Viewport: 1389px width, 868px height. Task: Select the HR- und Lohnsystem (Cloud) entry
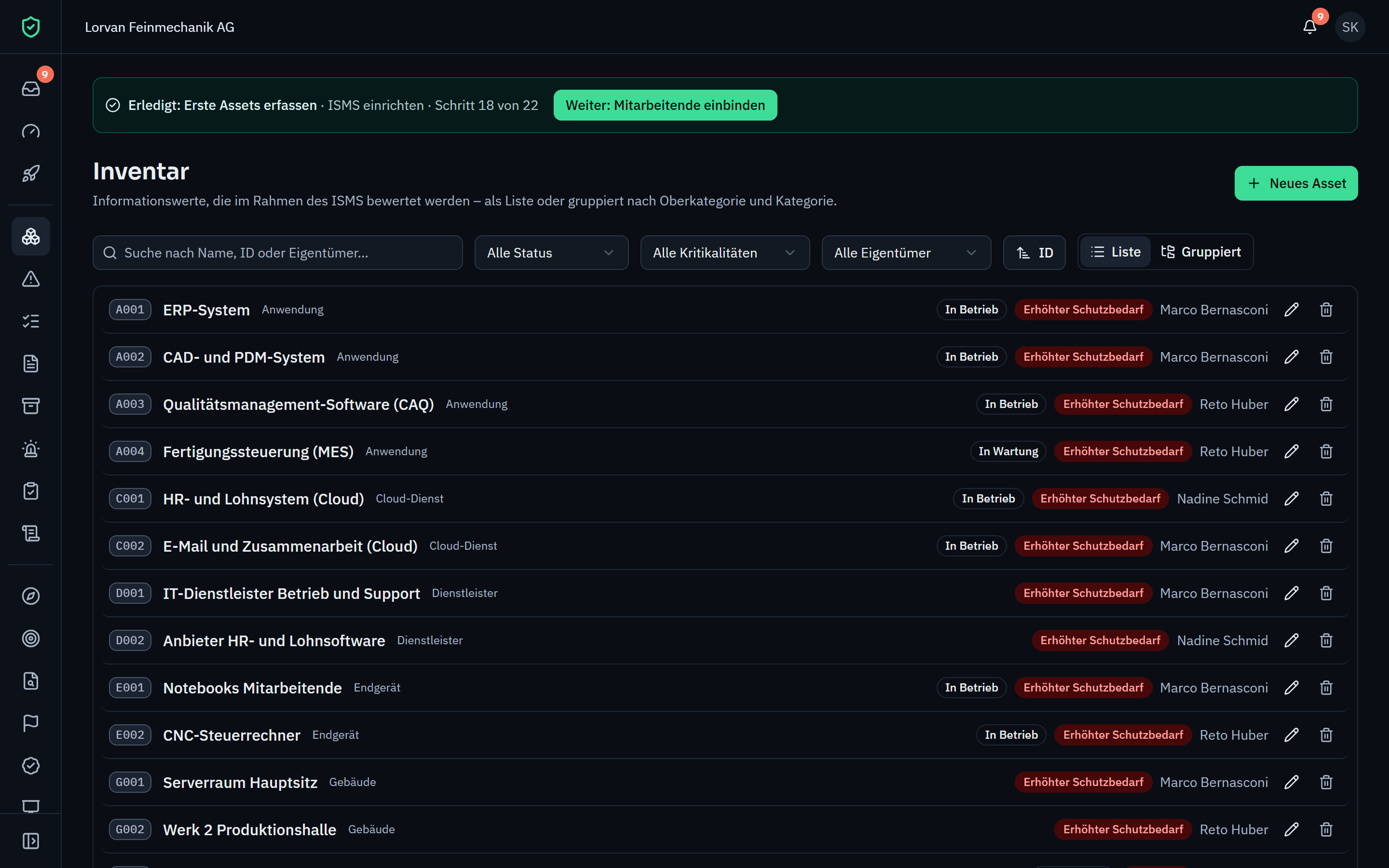tap(725, 499)
